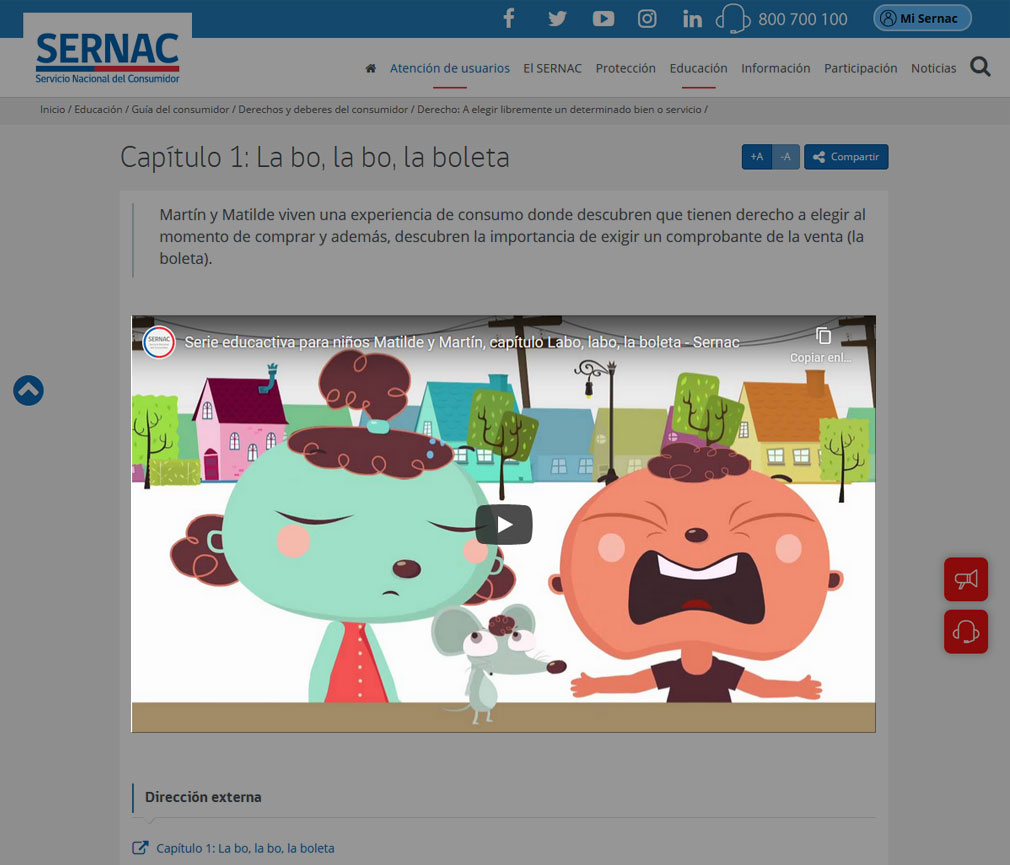Click the Compartir share button
This screenshot has height=865, width=1010.
point(846,157)
